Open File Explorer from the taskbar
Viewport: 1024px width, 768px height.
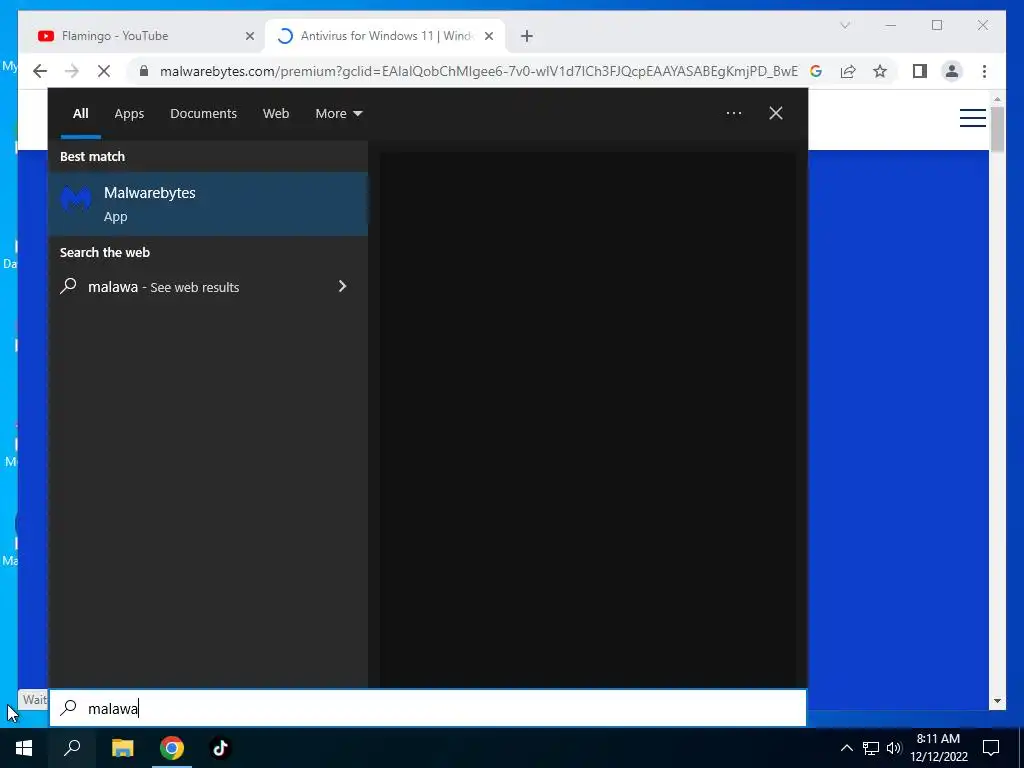click(122, 748)
